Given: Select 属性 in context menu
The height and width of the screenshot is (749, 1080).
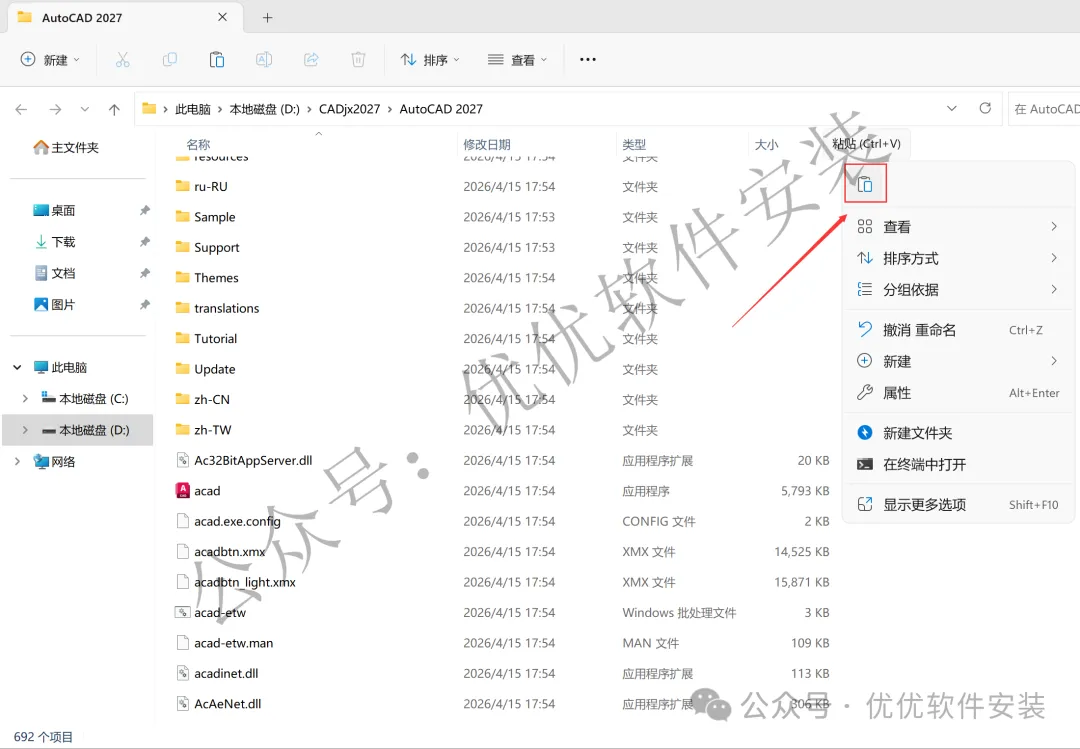Looking at the screenshot, I should [958, 393].
